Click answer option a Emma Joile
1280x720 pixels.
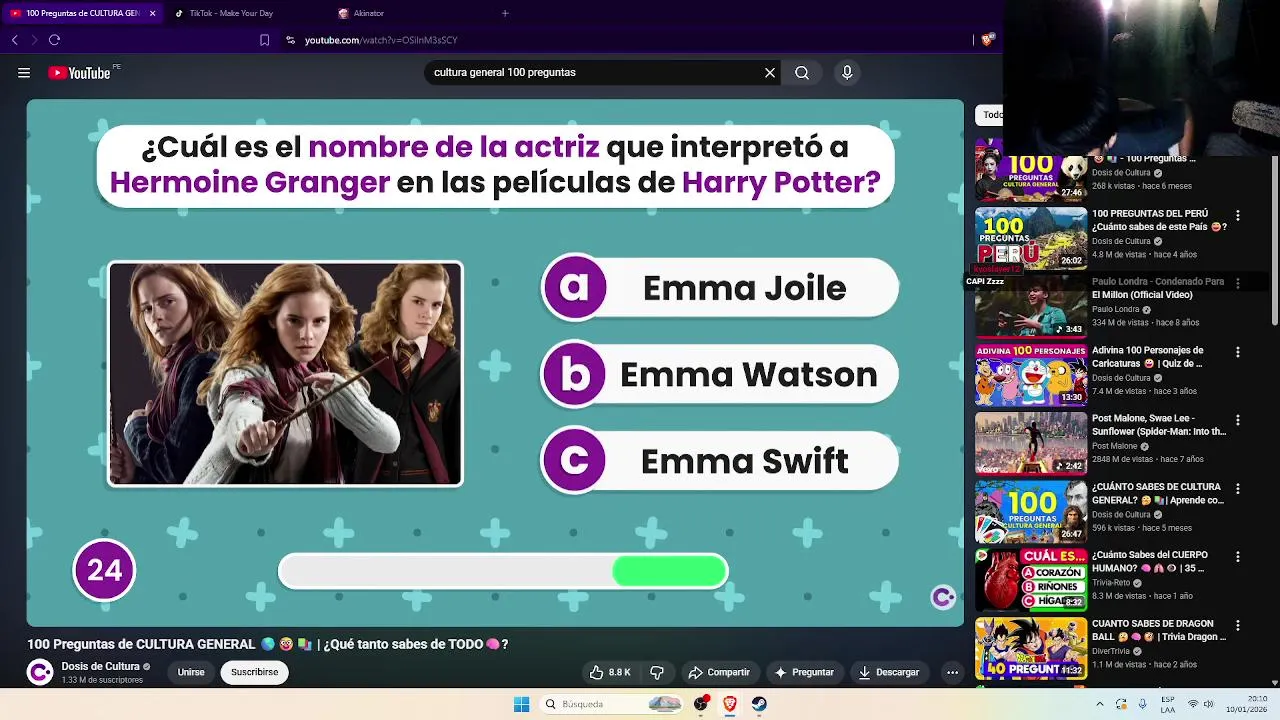coord(720,288)
